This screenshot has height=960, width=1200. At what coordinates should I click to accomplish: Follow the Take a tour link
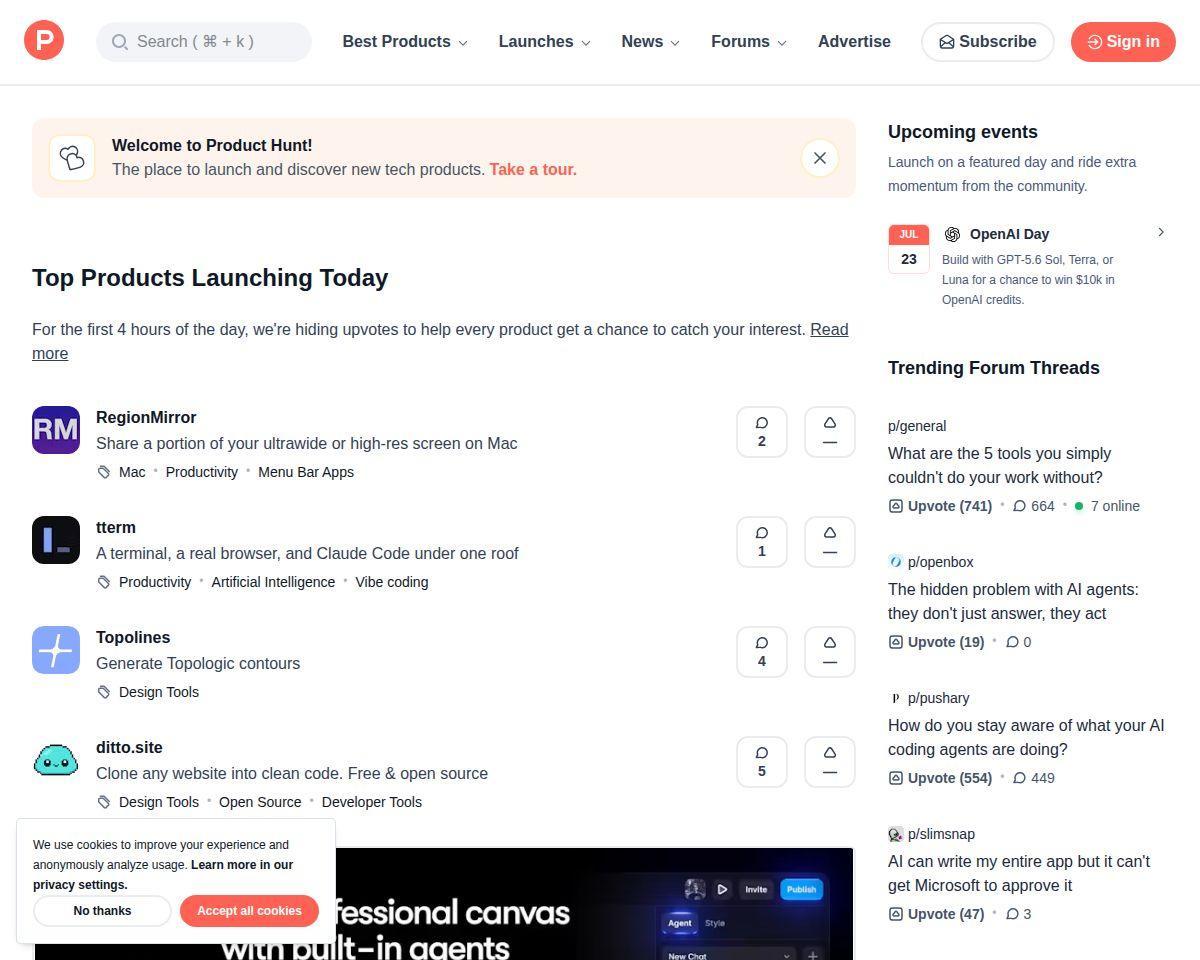tap(533, 170)
